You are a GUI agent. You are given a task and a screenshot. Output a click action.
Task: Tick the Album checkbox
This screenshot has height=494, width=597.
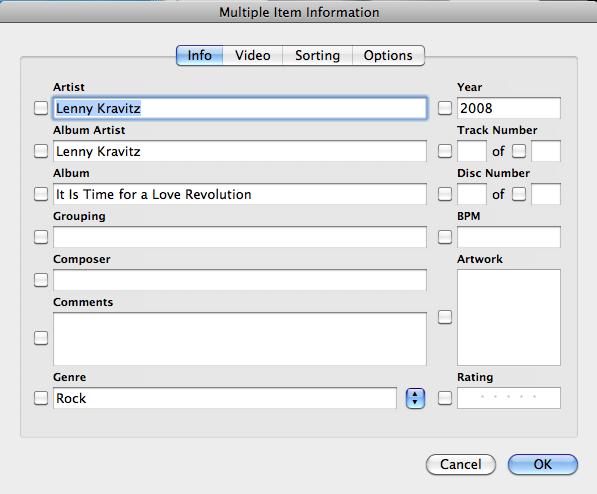pyautogui.click(x=41, y=194)
